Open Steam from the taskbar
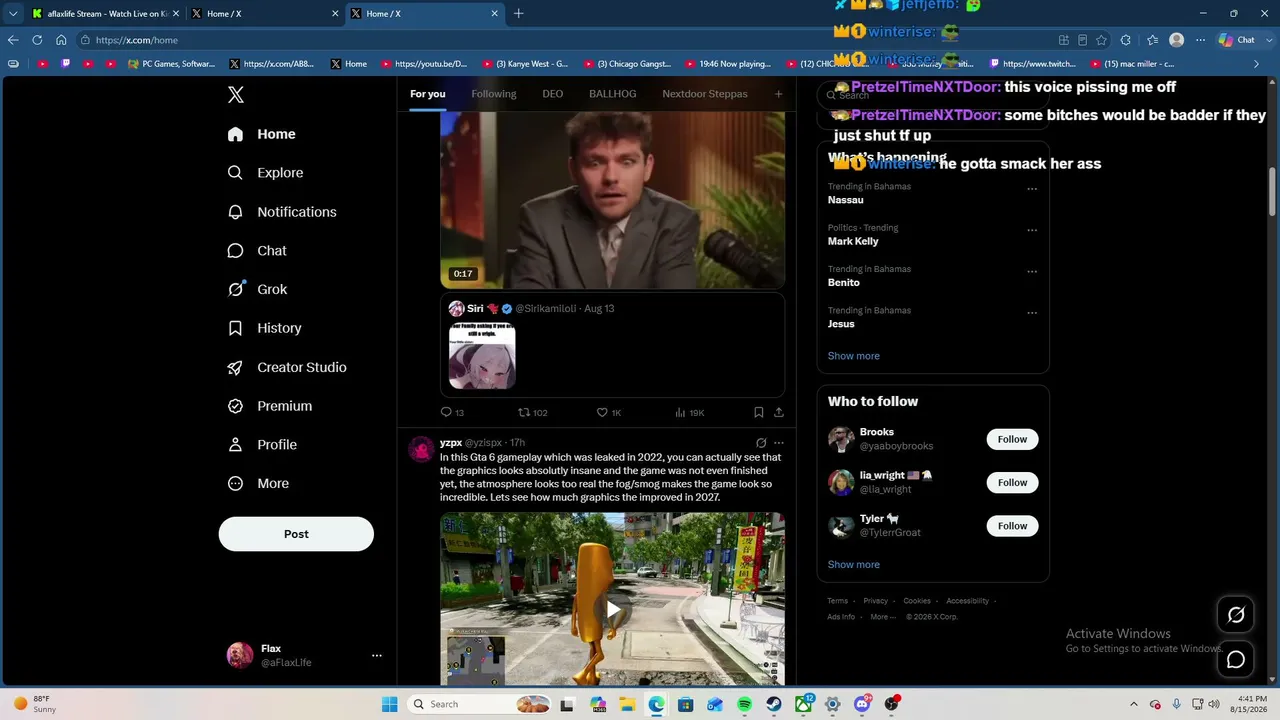Image resolution: width=1280 pixels, height=720 pixels. 774,704
